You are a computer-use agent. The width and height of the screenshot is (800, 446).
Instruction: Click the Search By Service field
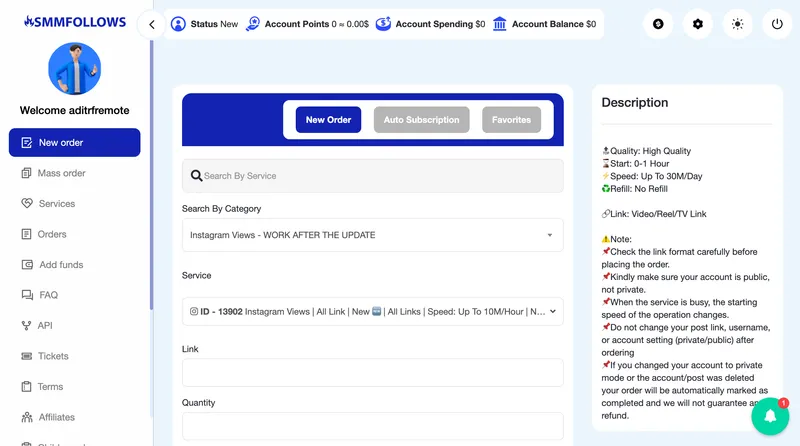(x=372, y=176)
